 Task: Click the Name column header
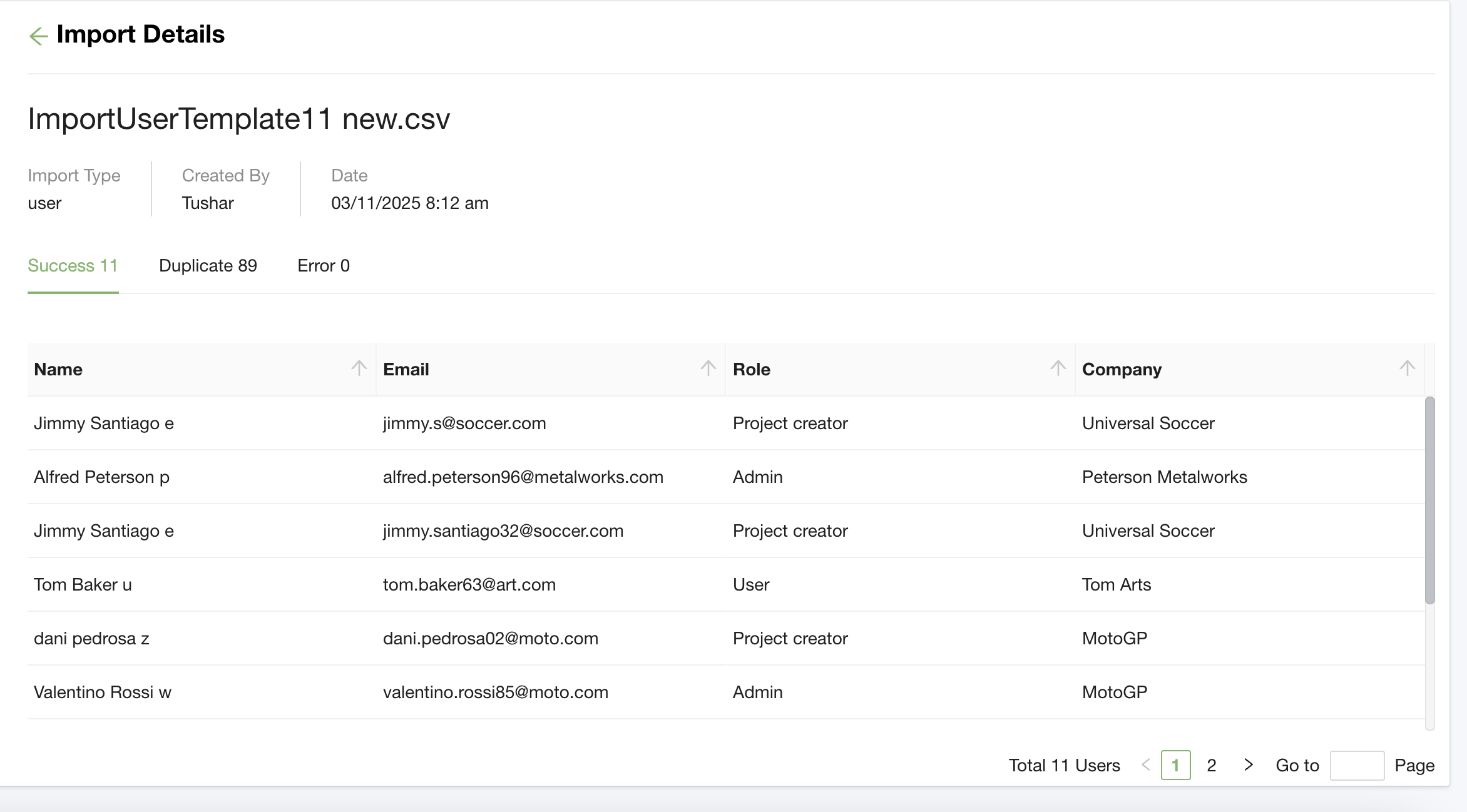(x=58, y=369)
